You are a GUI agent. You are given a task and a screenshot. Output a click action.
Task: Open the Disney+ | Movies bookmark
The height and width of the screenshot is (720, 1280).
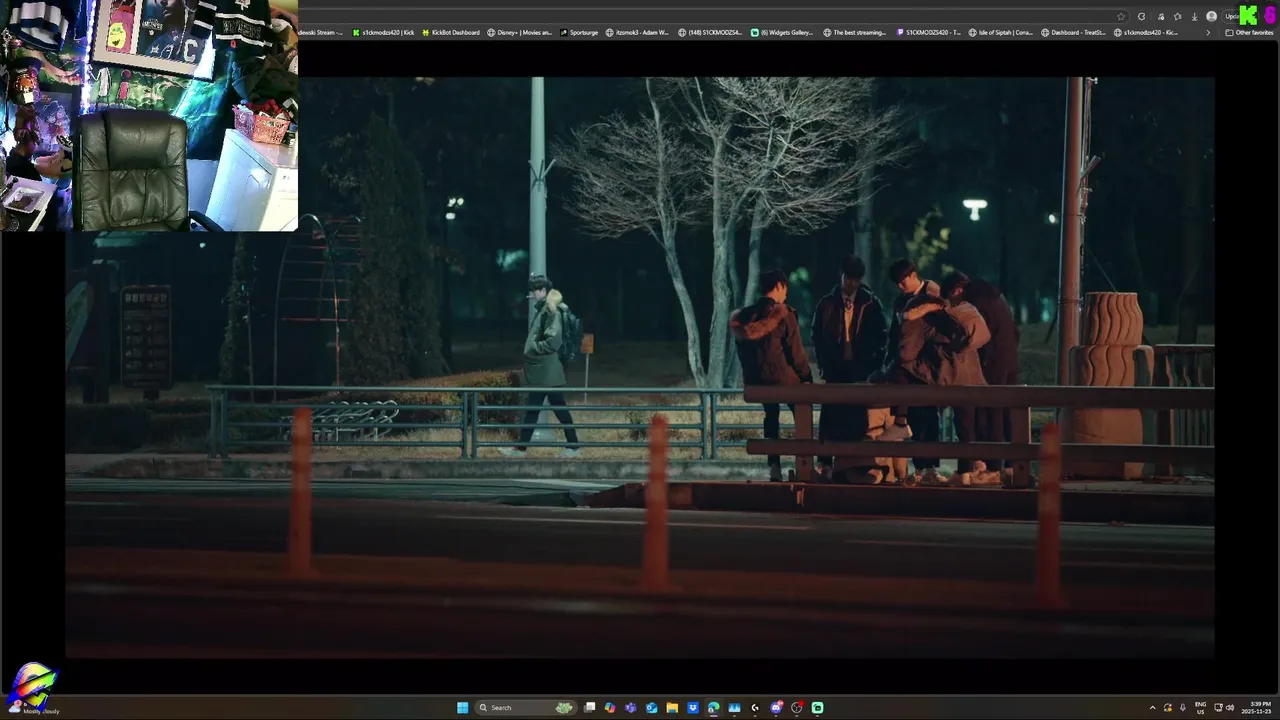coord(519,32)
